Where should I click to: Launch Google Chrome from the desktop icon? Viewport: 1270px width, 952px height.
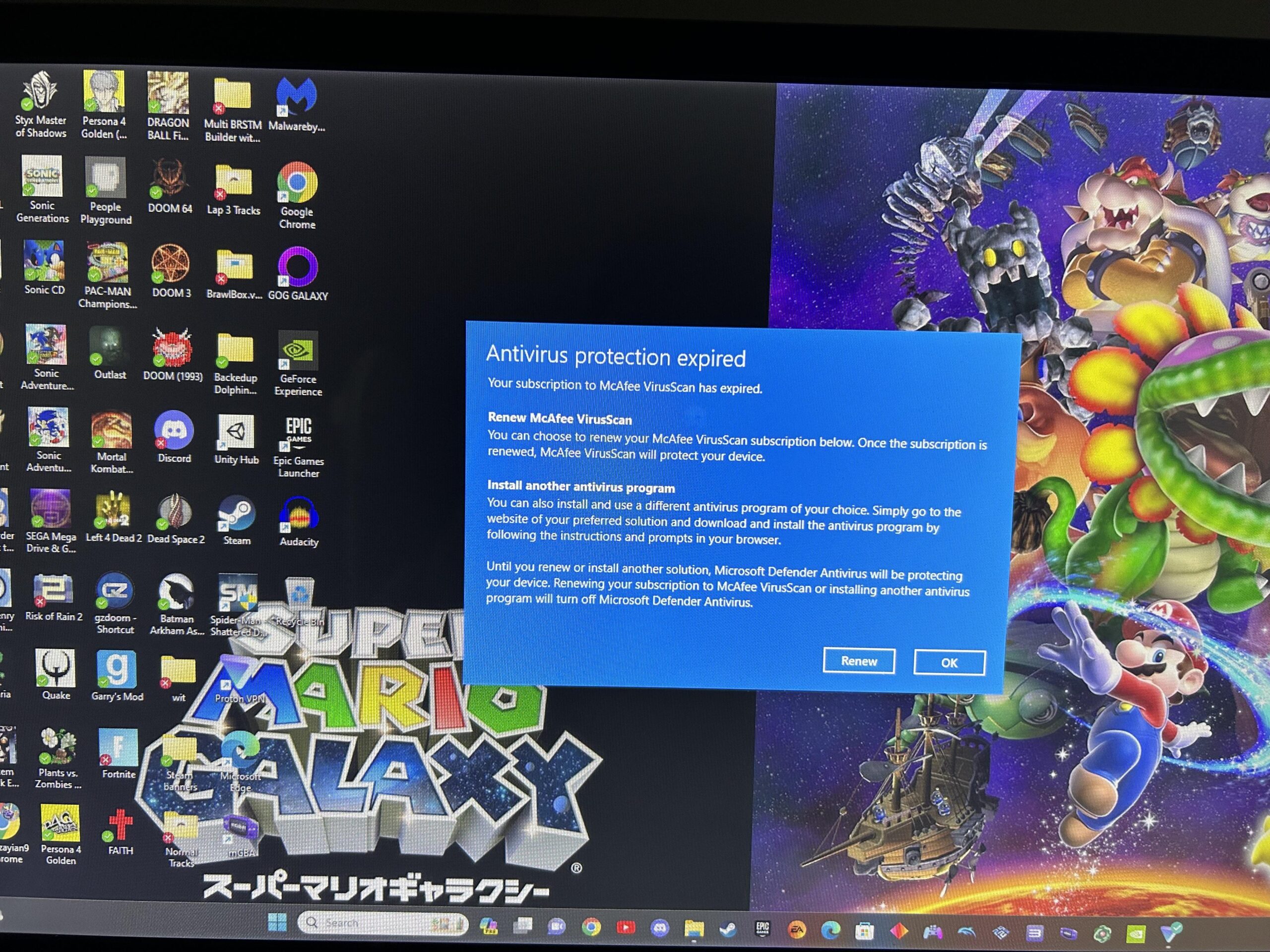[x=297, y=196]
